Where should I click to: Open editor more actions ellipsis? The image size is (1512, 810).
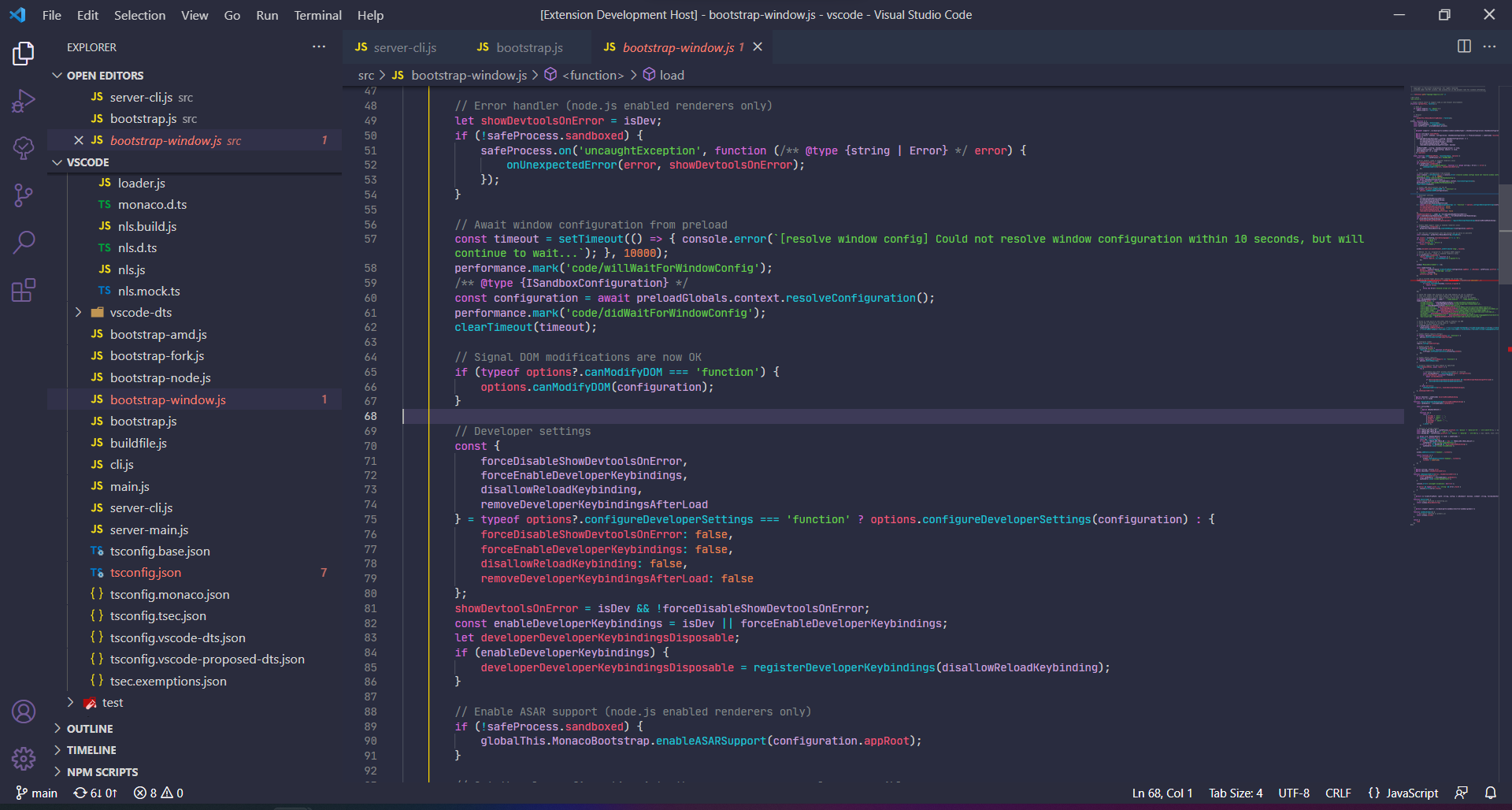[1489, 46]
